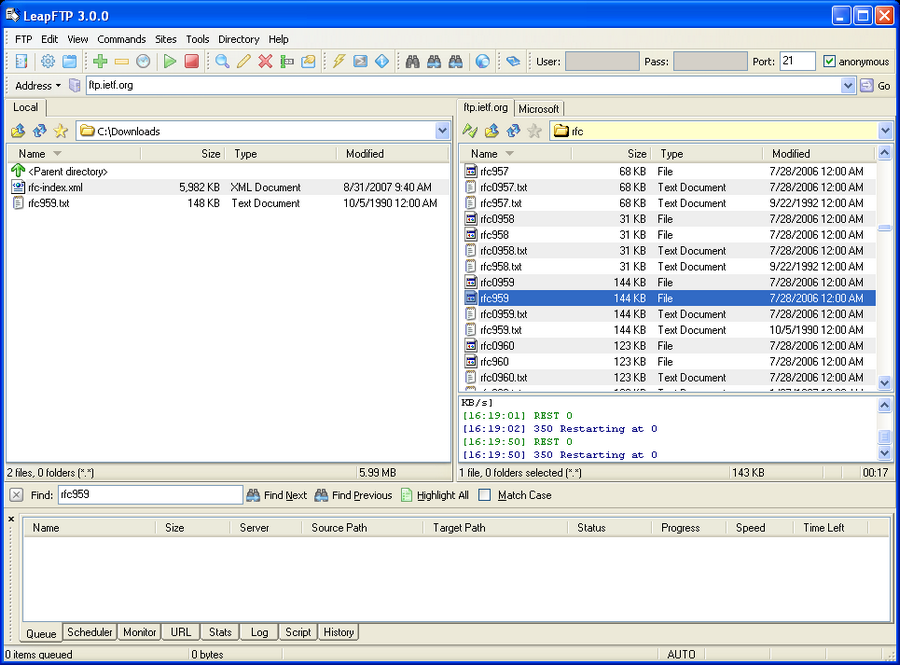
Task: Send raw command using lightning bolt icon
Action: coord(337,61)
